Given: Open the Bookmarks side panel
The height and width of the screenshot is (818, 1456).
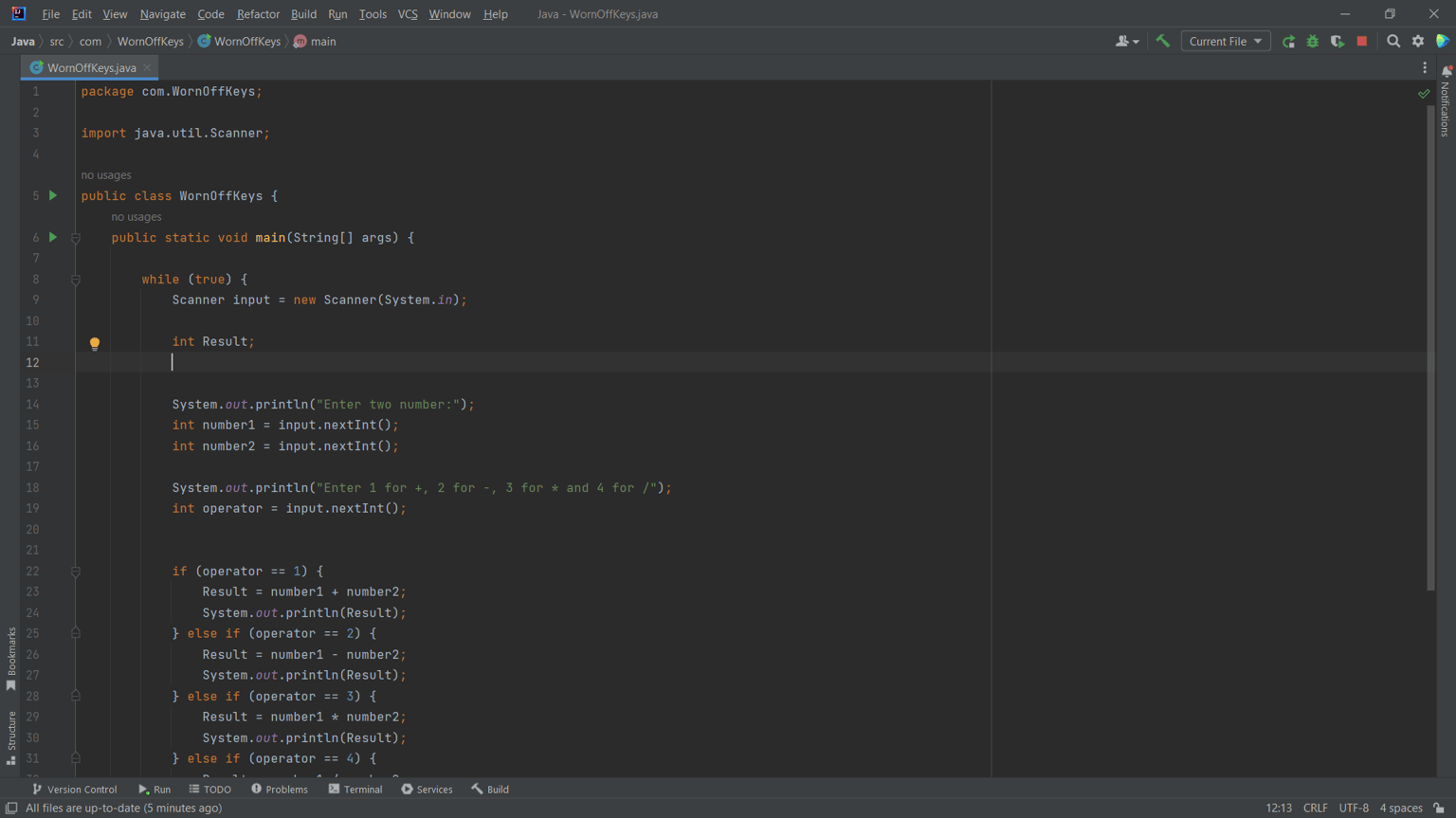Looking at the screenshot, I should pyautogui.click(x=11, y=658).
